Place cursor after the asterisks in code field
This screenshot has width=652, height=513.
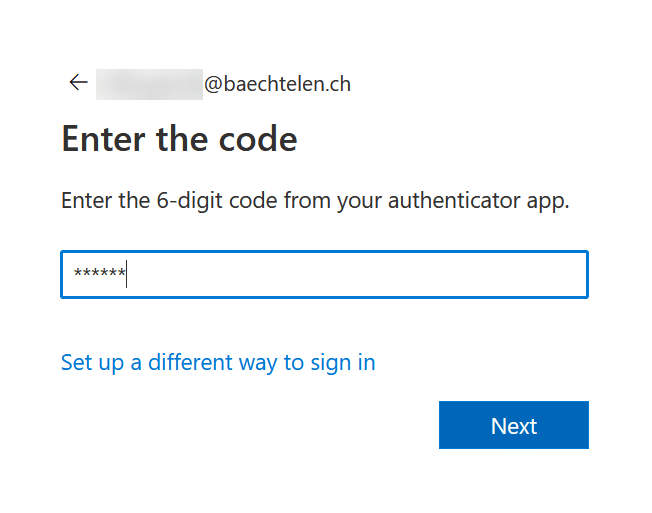coord(128,275)
